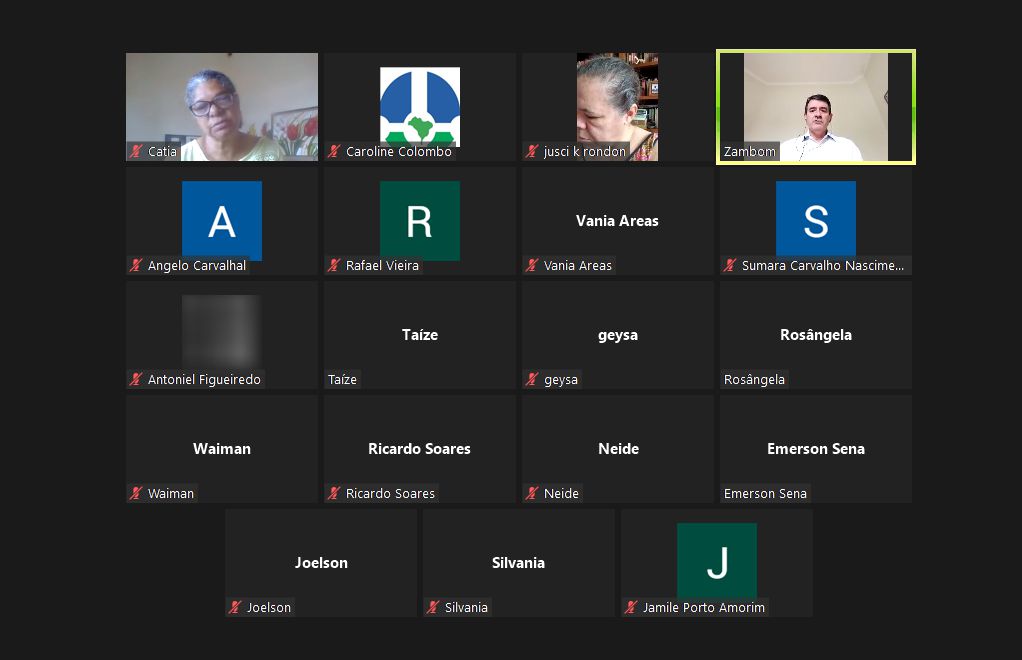The image size is (1022, 660).
Task: Click the Zambom name label
Action: tap(750, 152)
